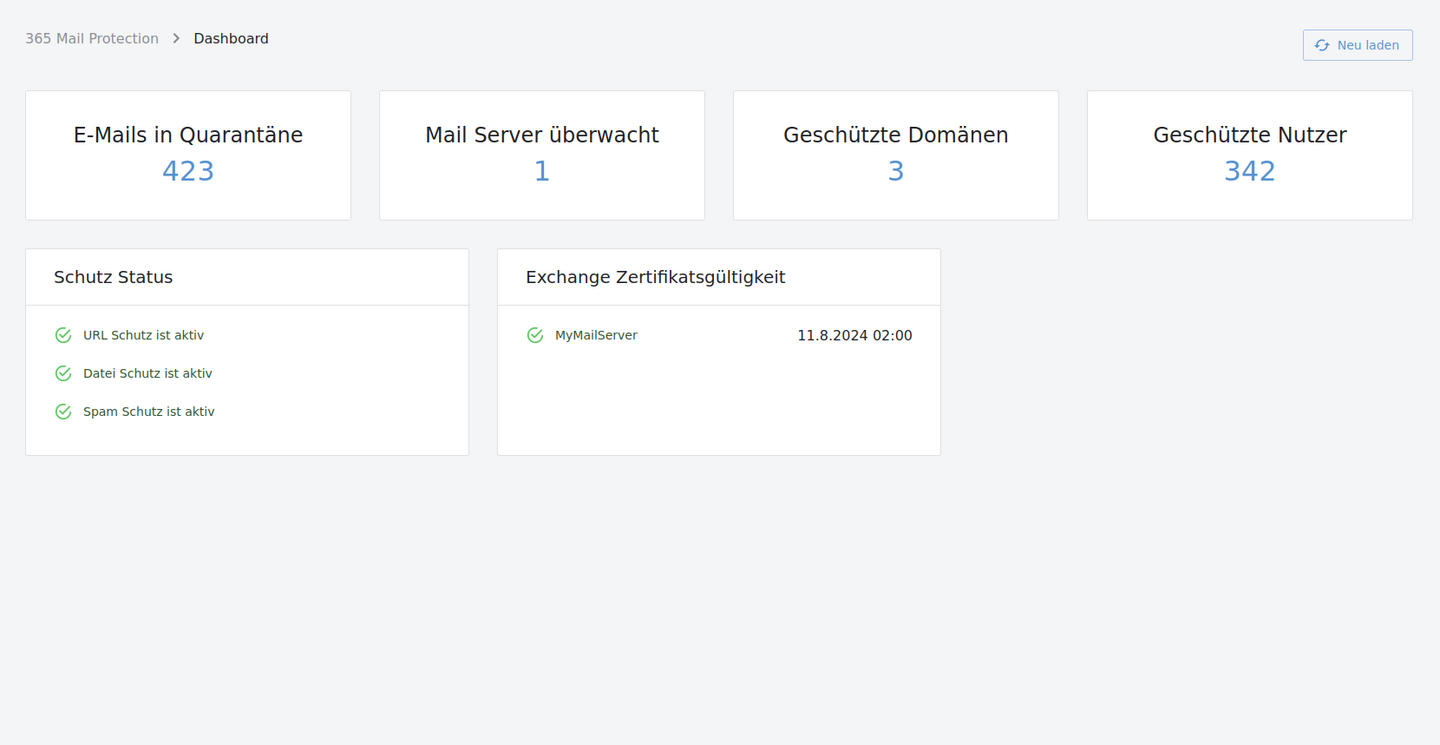
Task: Click the Schutz Status panel header
Action: [113, 277]
